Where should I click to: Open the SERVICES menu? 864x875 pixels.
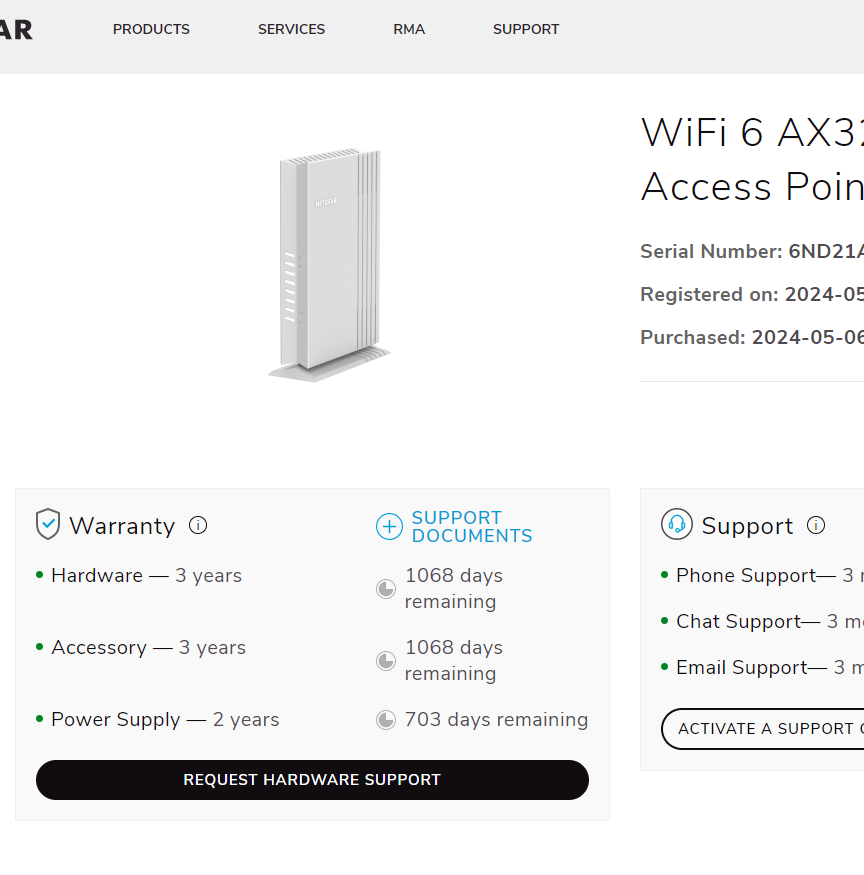coord(291,29)
